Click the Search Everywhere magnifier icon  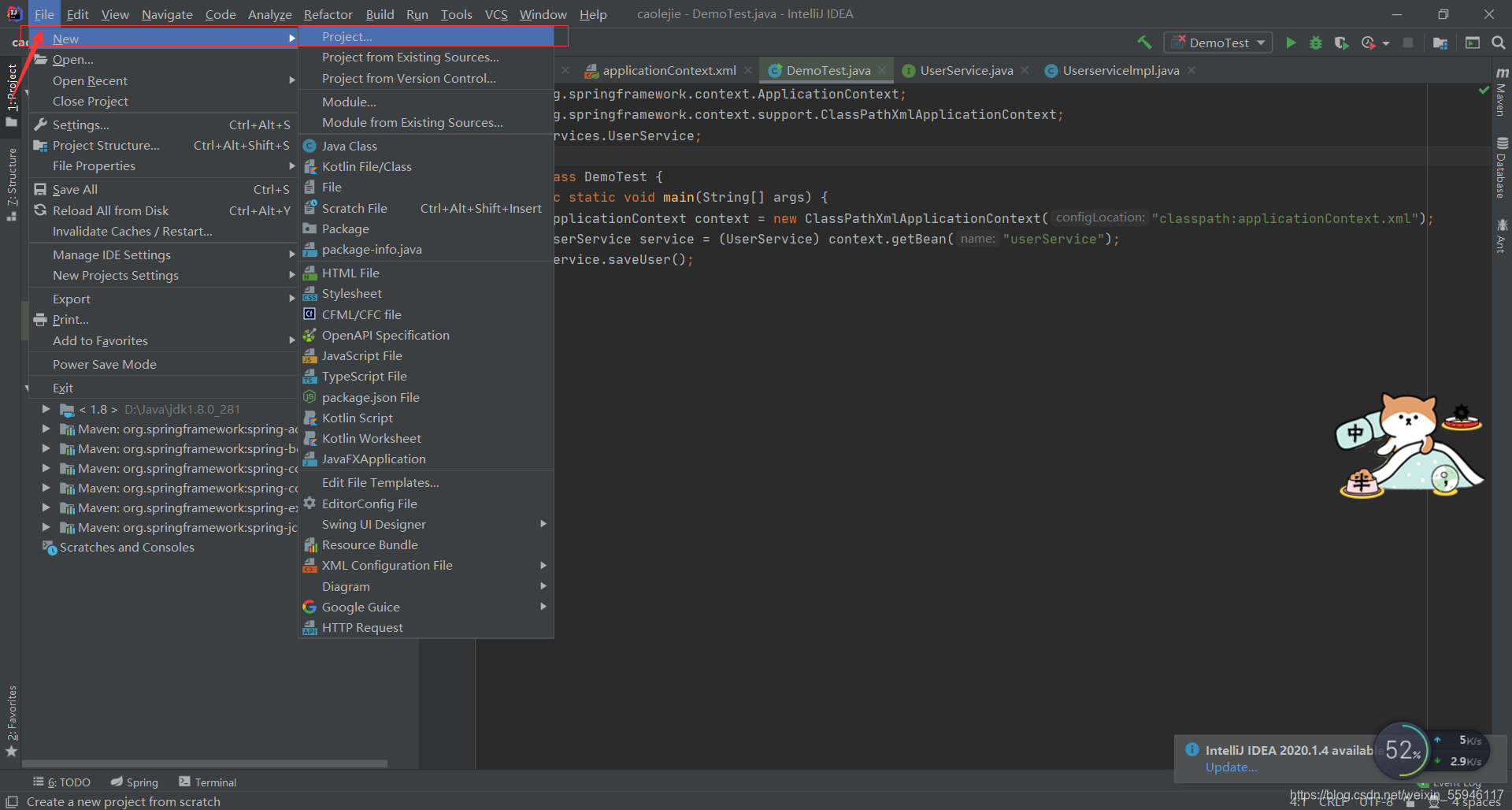[x=1499, y=43]
